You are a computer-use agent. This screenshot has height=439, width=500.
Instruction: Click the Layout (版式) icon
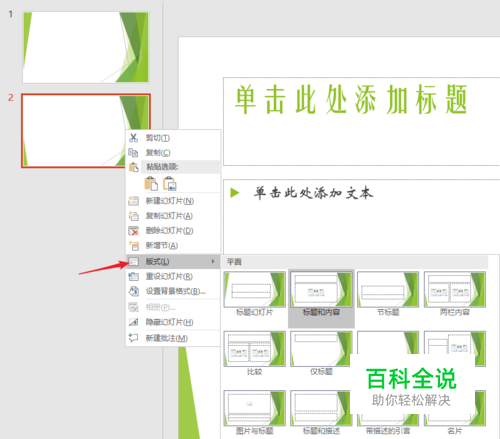click(x=133, y=262)
